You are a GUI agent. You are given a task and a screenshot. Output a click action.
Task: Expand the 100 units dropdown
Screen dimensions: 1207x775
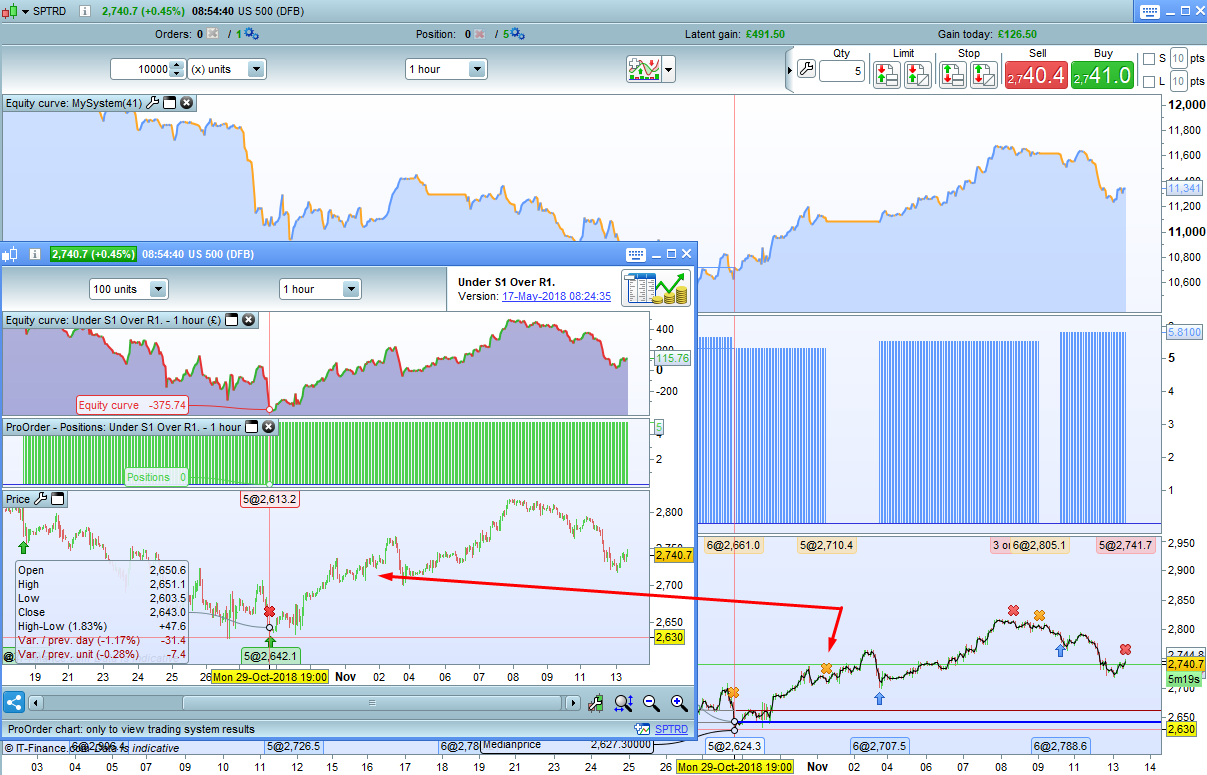[158, 289]
